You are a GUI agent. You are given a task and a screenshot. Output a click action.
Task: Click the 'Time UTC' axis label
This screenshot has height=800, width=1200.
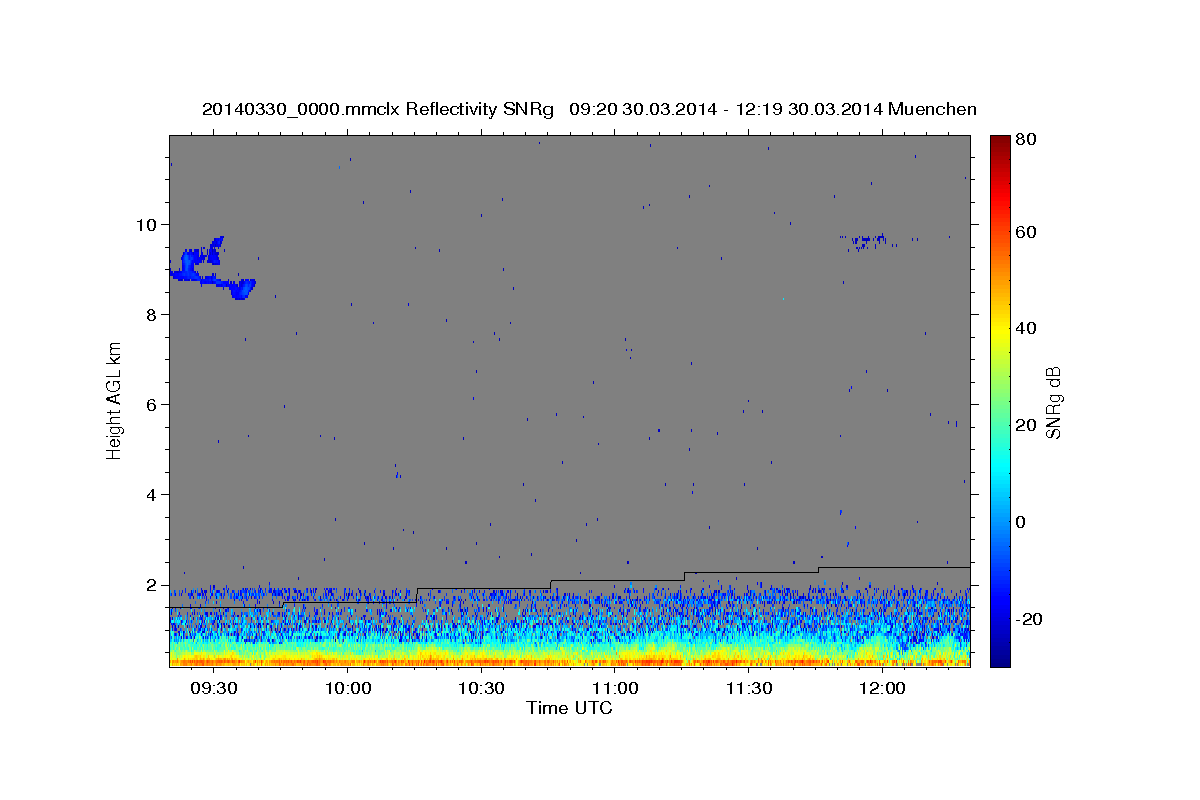(x=569, y=708)
